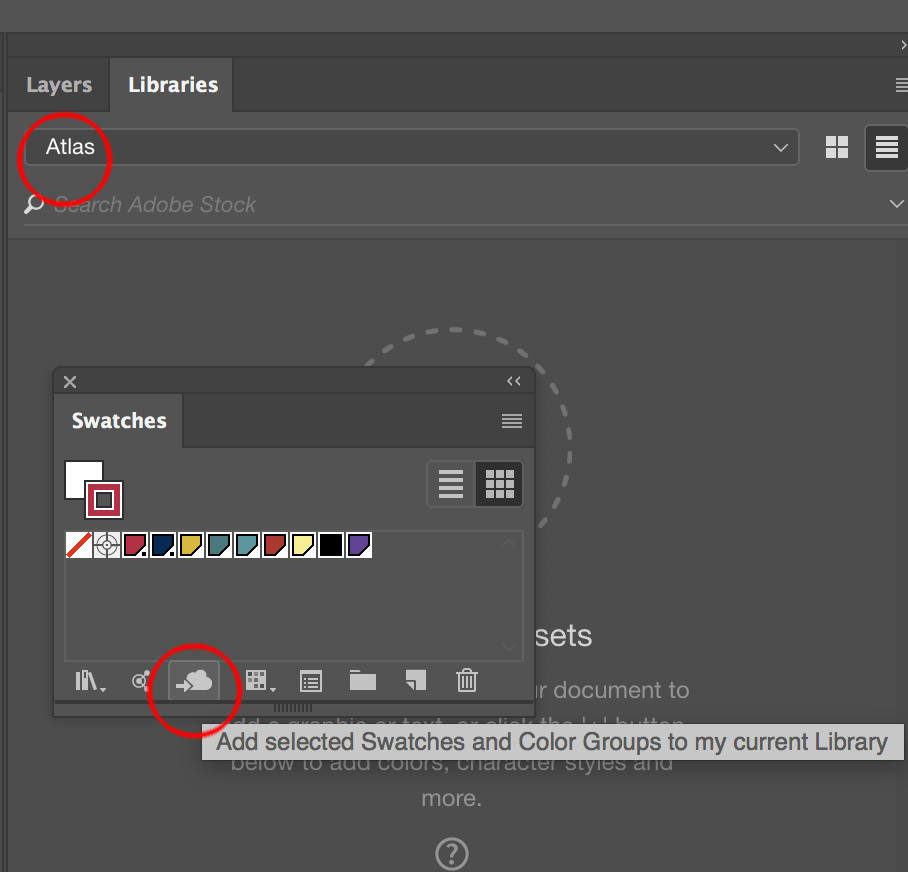Choose the None swatch
Screen dimensions: 908x872
(x=79, y=545)
